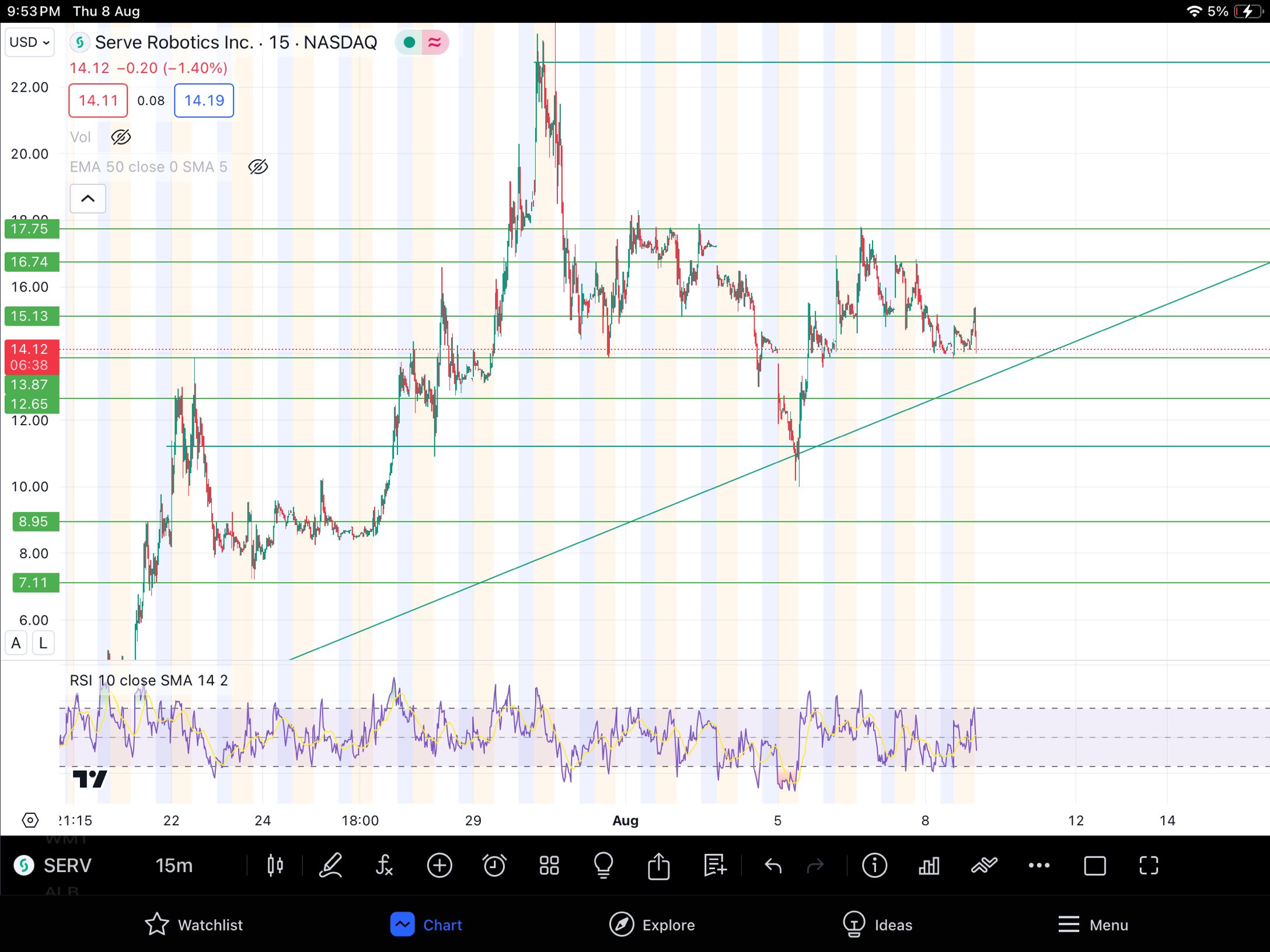Viewport: 1270px width, 952px height.
Task: Open symbol info circle icon
Action: point(874,865)
